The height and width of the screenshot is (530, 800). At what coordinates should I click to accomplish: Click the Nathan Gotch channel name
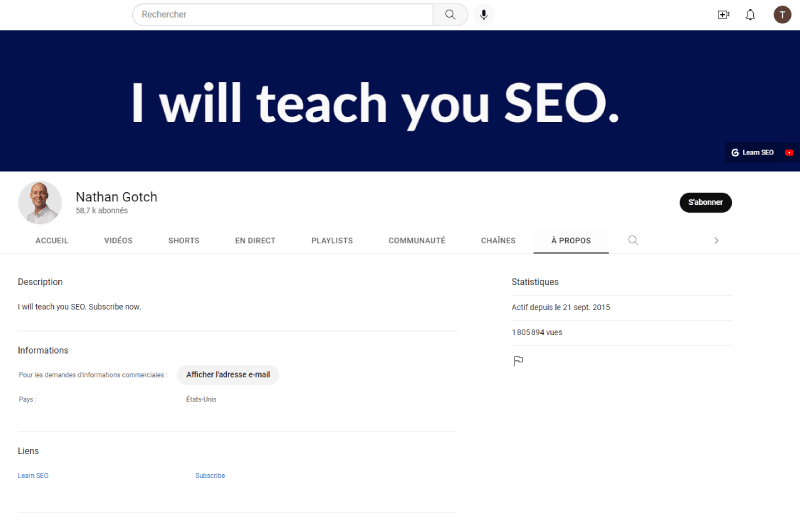point(116,197)
